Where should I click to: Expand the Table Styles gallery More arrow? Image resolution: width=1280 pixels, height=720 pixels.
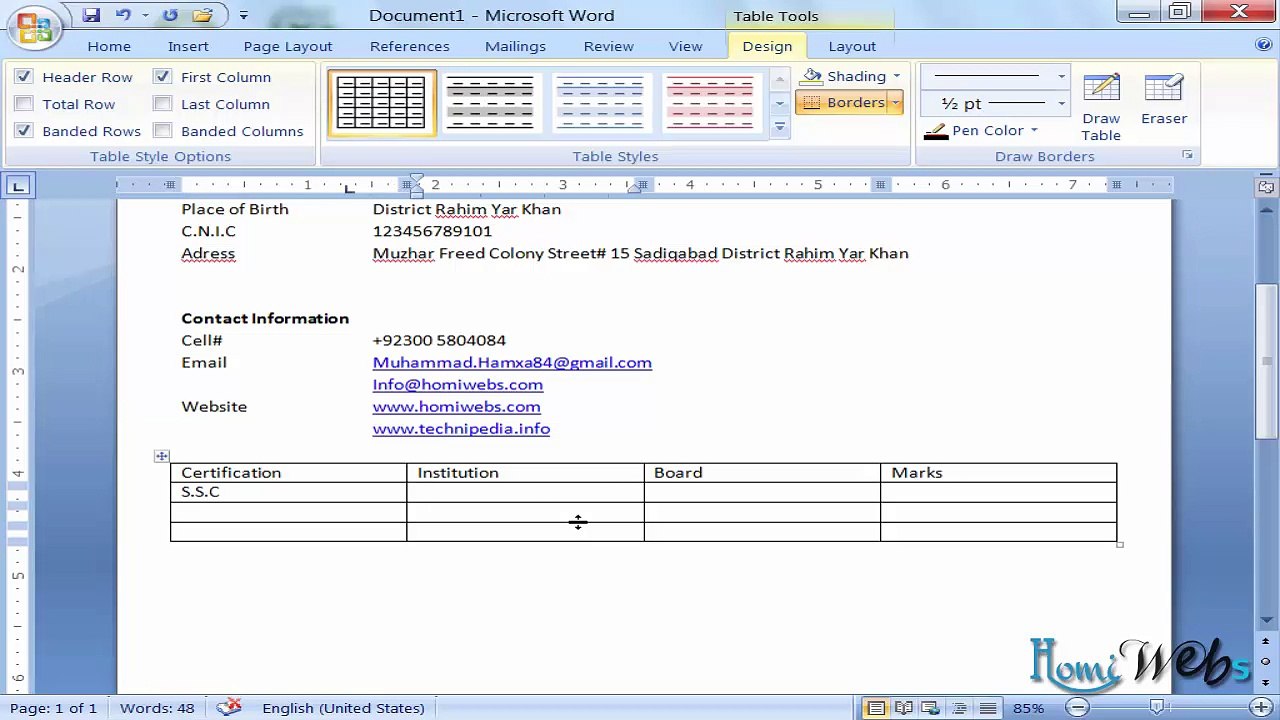click(x=780, y=126)
